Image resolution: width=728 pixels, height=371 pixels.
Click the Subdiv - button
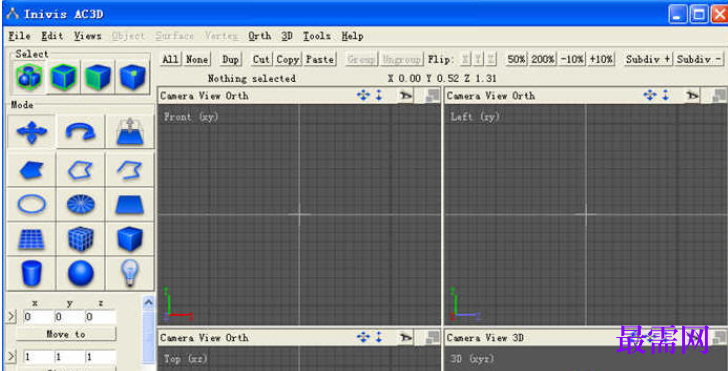(x=699, y=59)
